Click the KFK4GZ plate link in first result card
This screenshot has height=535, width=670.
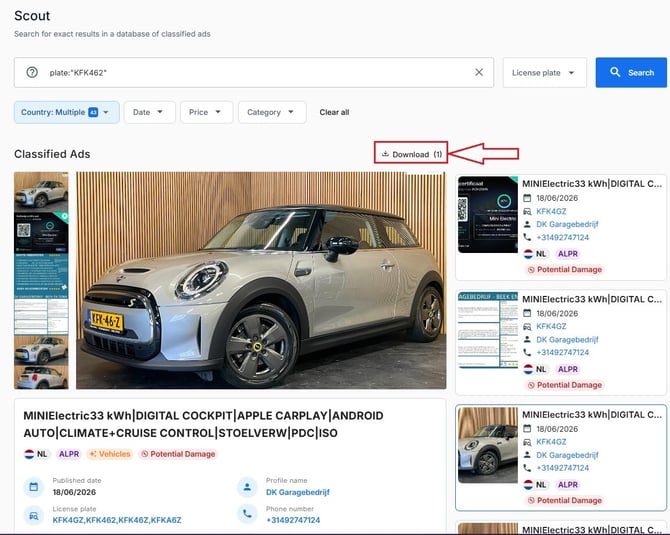click(x=551, y=211)
